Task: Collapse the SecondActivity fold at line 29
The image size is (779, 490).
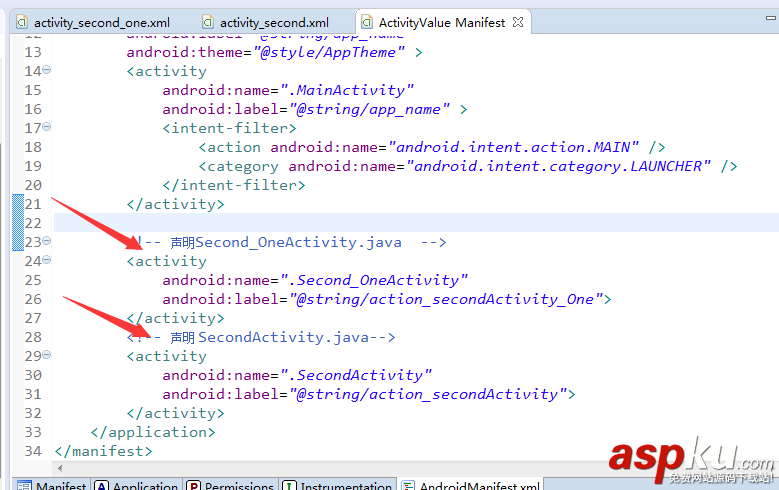Action: pos(47,355)
